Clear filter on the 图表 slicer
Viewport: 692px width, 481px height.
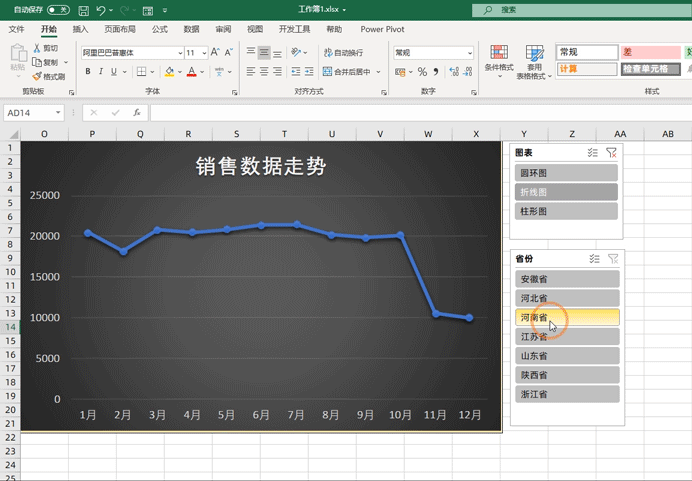point(611,153)
